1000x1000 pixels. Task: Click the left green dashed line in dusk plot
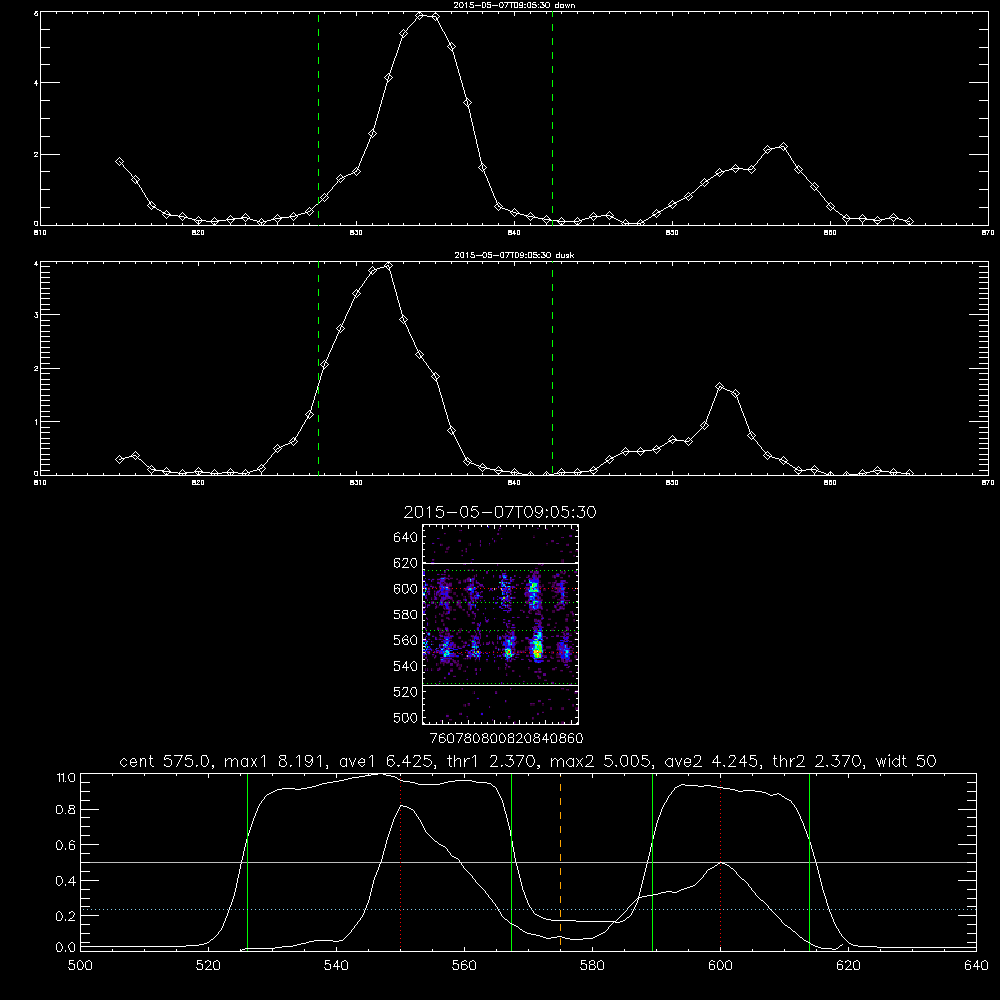(x=318, y=368)
